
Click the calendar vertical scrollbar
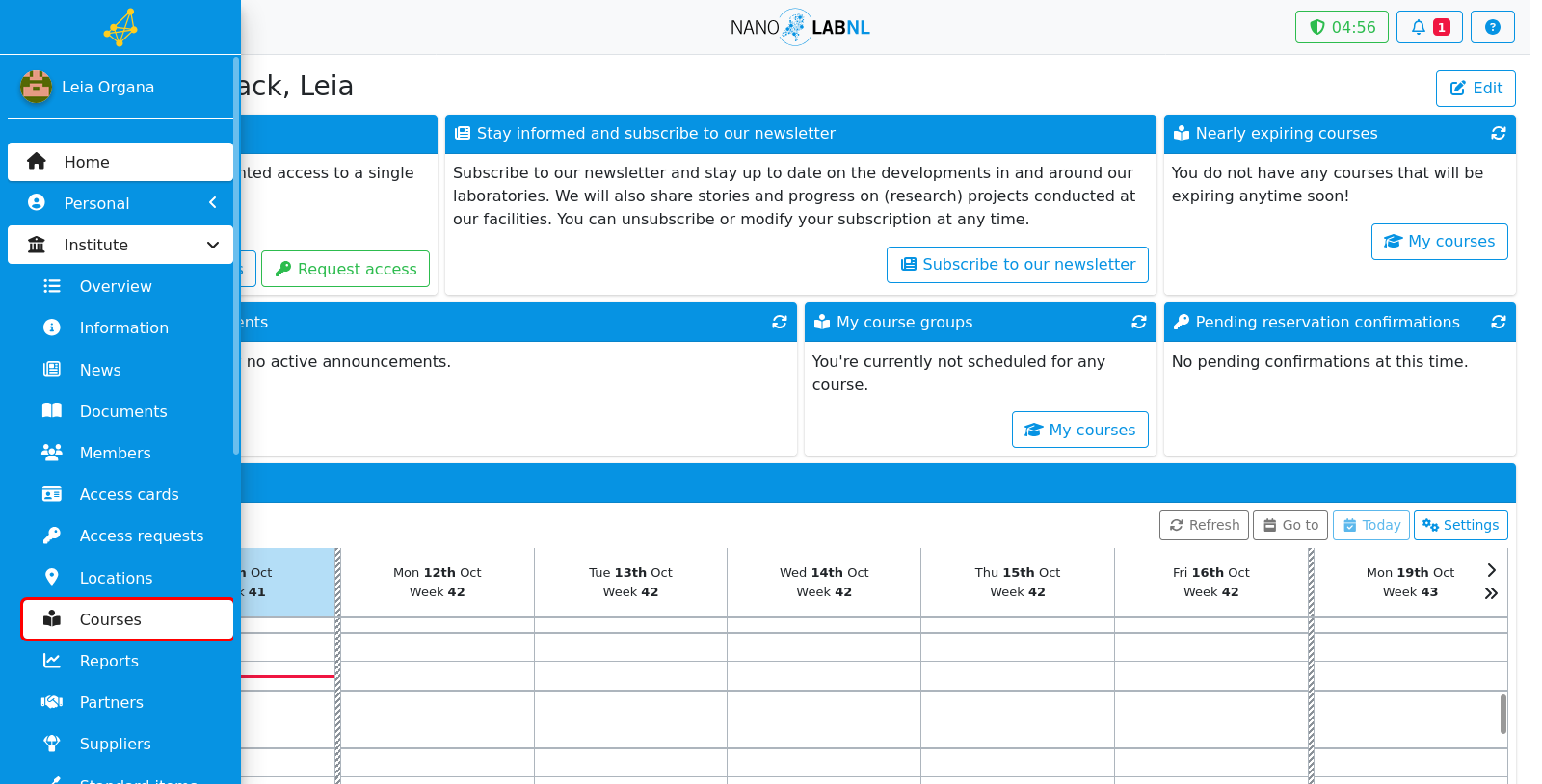pos(1503,714)
